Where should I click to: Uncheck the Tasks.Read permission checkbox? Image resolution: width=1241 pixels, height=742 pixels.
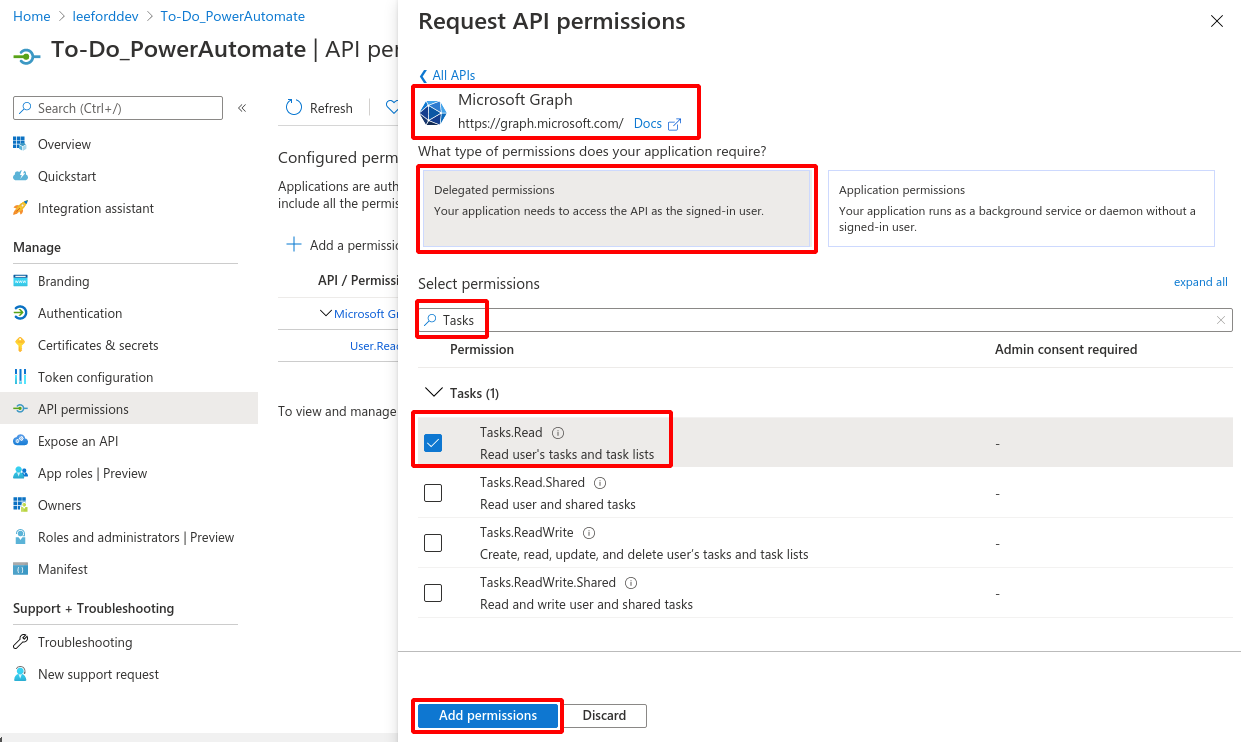coord(433,443)
